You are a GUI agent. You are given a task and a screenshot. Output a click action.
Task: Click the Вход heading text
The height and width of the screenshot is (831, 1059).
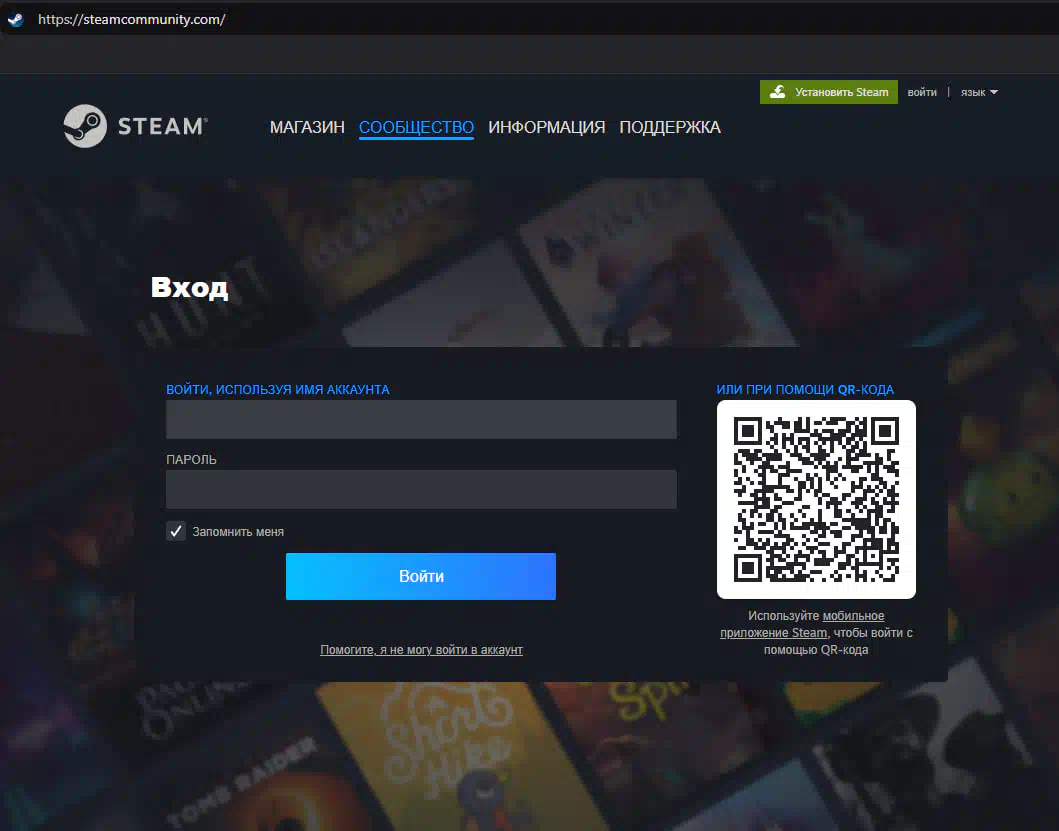pos(189,287)
